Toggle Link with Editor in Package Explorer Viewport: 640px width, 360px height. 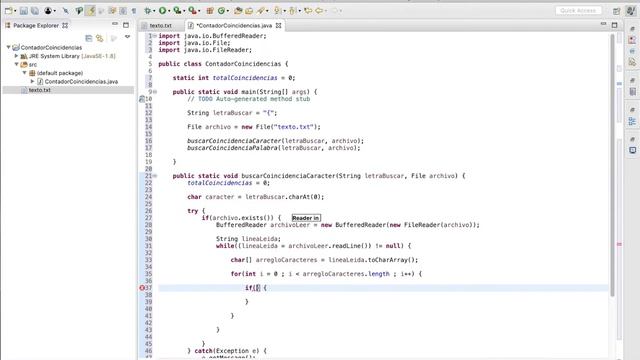tap(100, 38)
